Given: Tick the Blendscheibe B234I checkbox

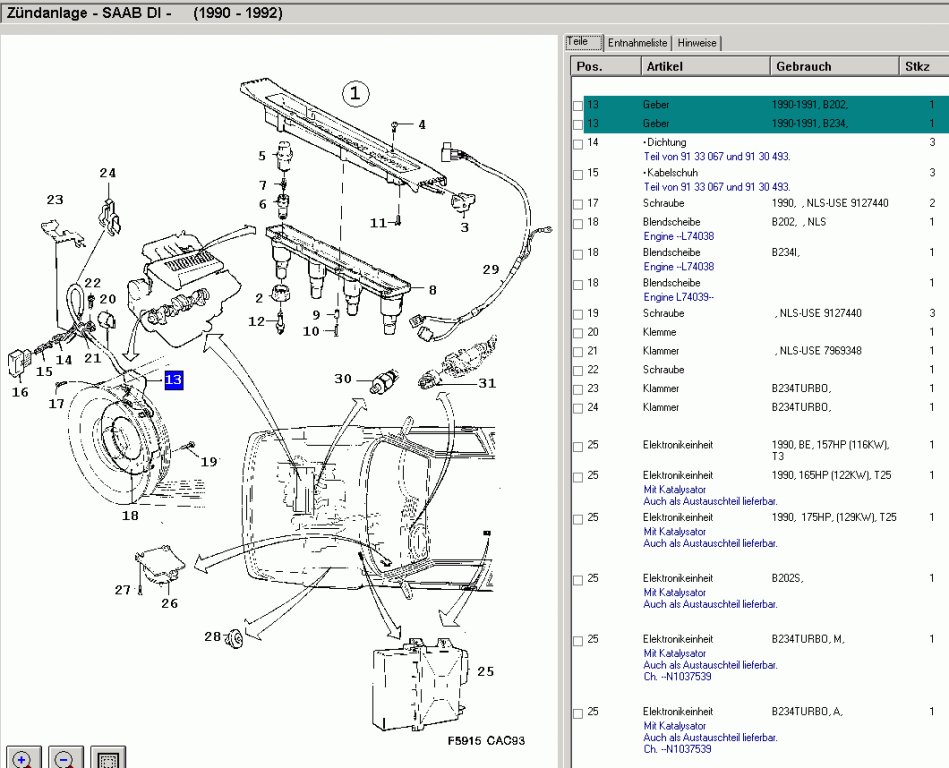Looking at the screenshot, I should click(x=578, y=254).
